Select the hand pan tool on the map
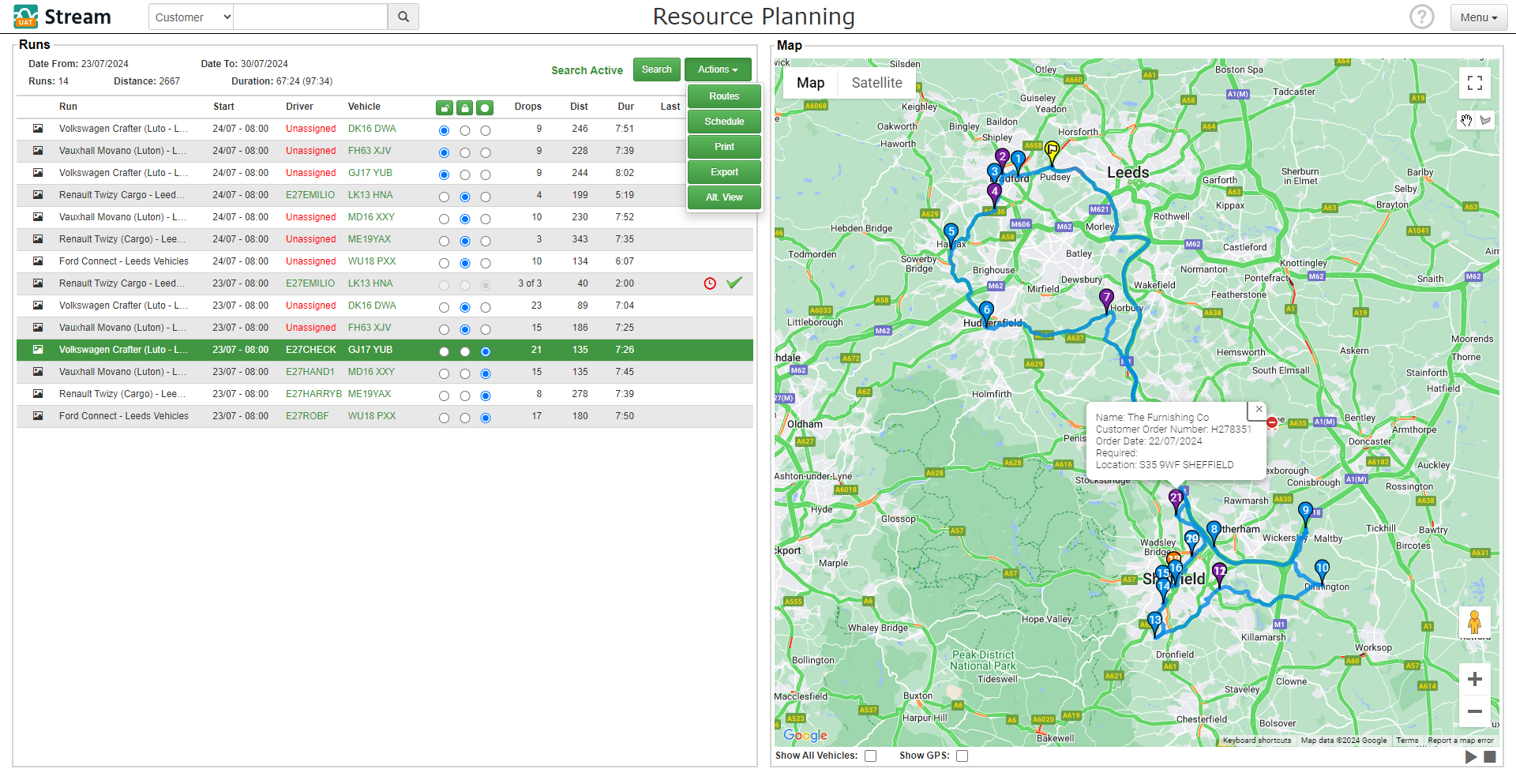Viewport: 1516px width, 784px height. 1466,121
